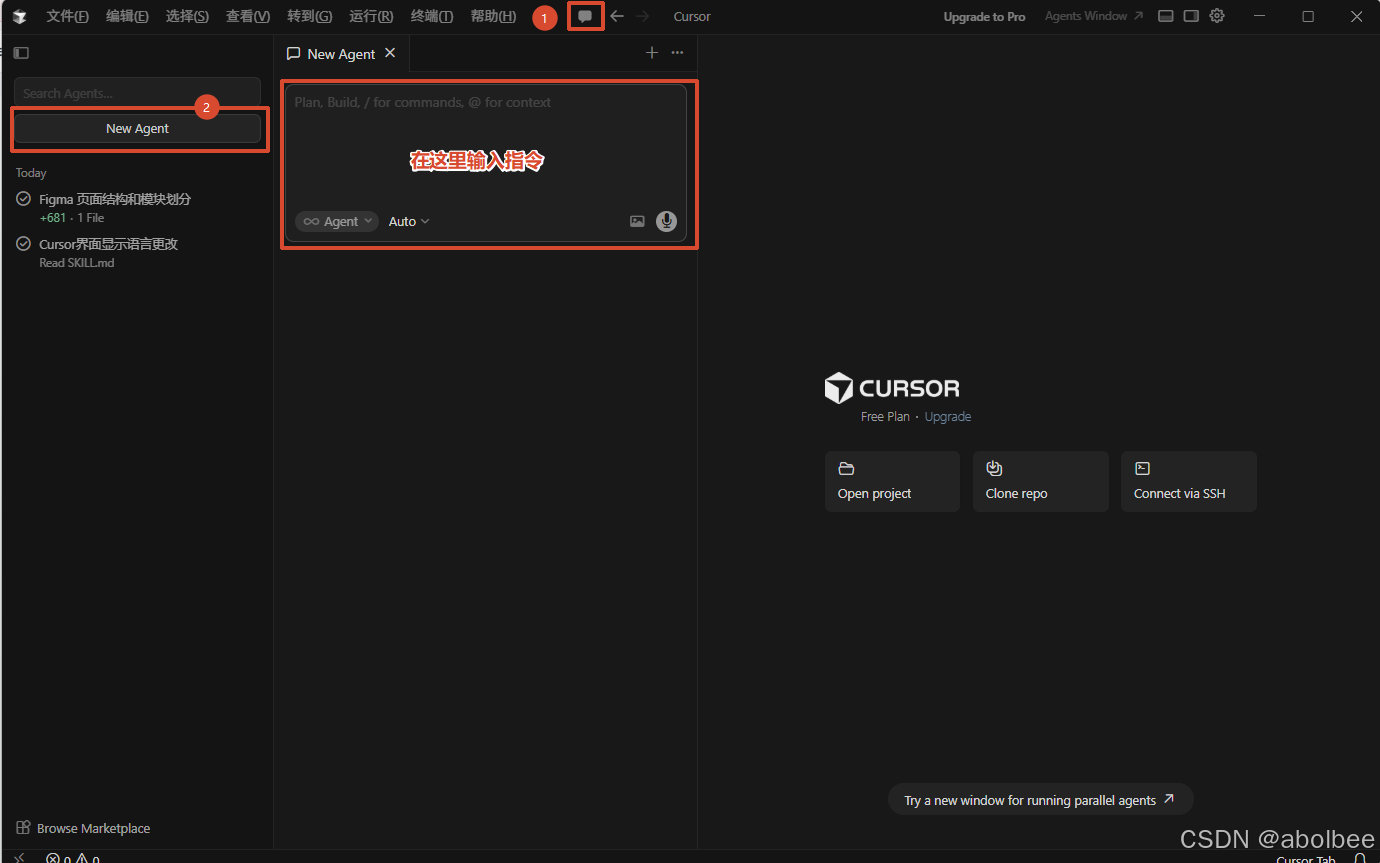The width and height of the screenshot is (1380, 863).
Task: Attach an image using the picture icon
Action: pyautogui.click(x=637, y=221)
